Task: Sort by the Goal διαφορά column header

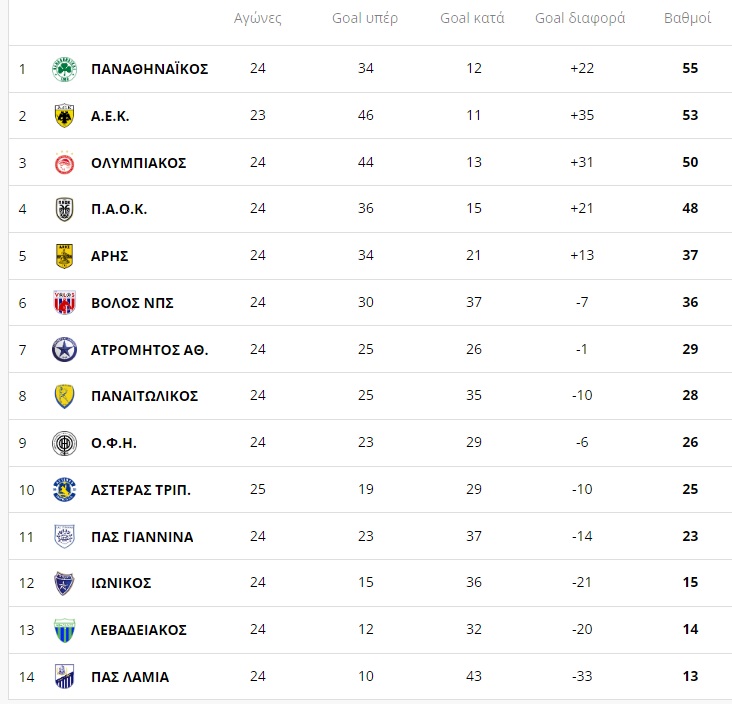Action: (580, 18)
